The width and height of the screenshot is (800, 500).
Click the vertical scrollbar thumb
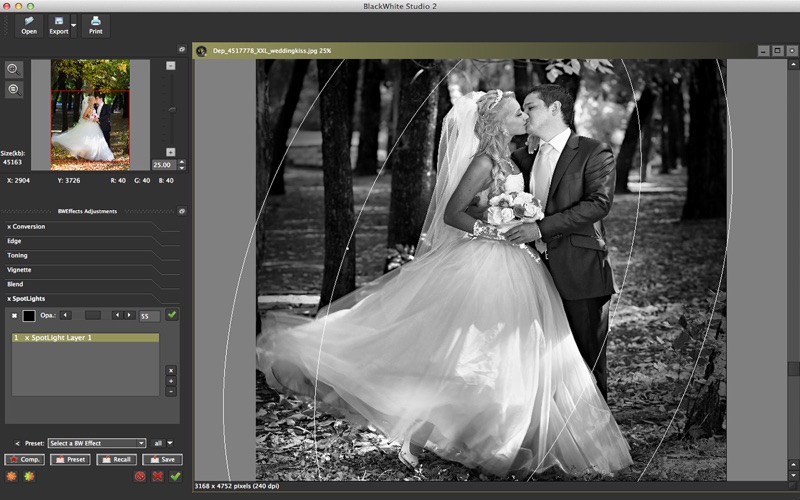pos(793,368)
